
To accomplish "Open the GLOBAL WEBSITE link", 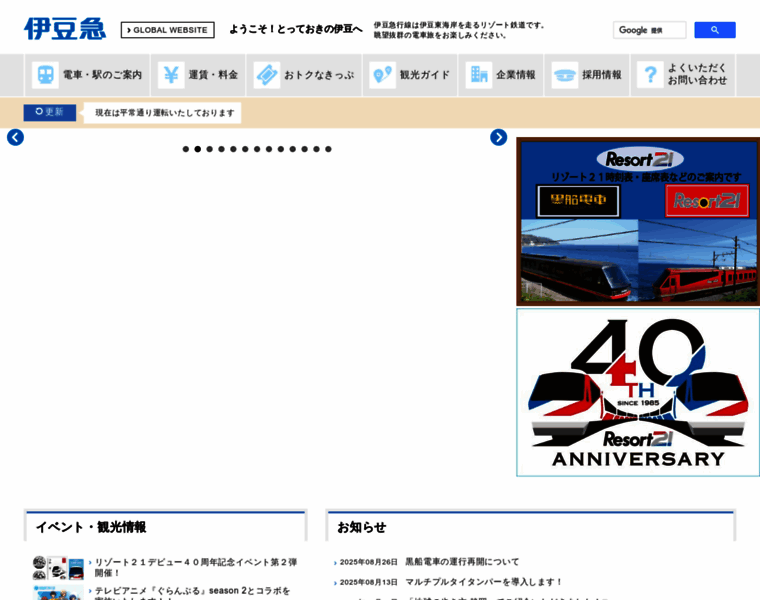I will 168,30.
